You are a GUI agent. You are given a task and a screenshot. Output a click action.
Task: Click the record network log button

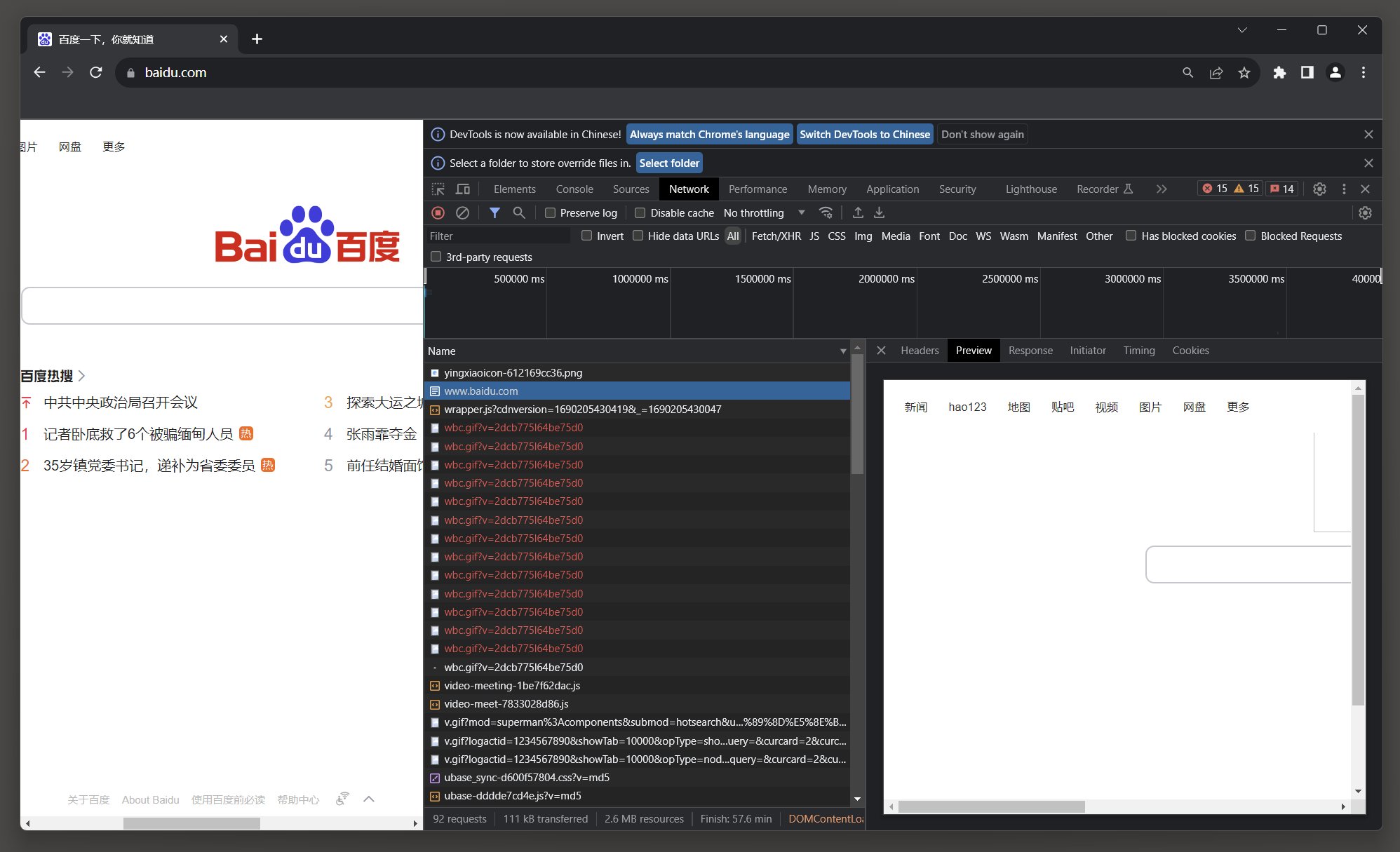point(438,212)
